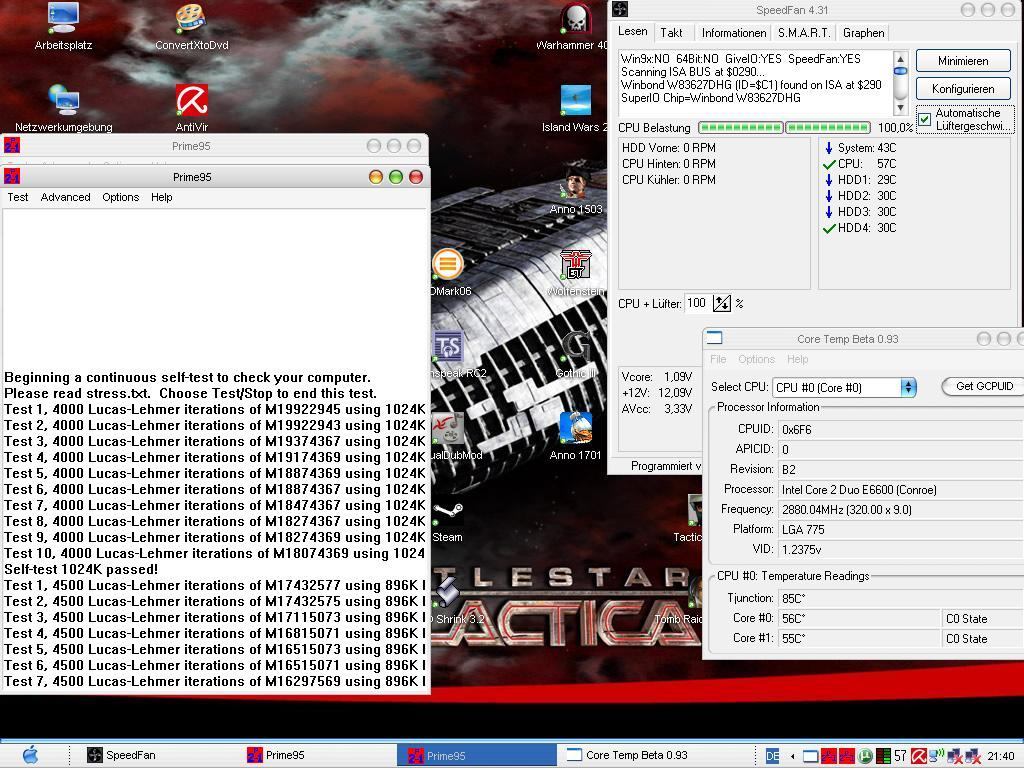Open the Help menu in Core Temp
The width and height of the screenshot is (1024, 770).
tap(797, 359)
